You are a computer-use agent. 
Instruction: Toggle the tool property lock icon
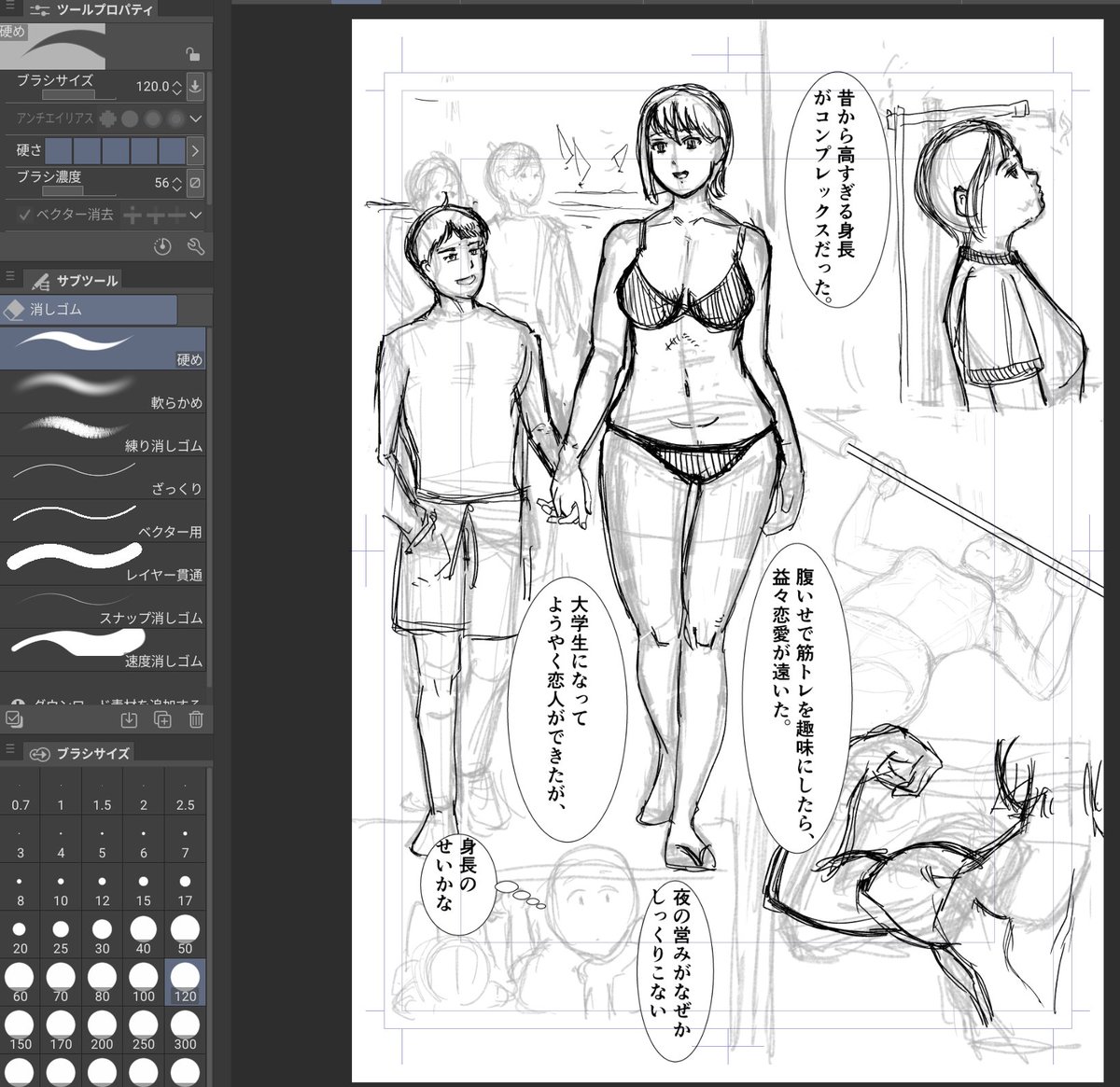[x=191, y=55]
